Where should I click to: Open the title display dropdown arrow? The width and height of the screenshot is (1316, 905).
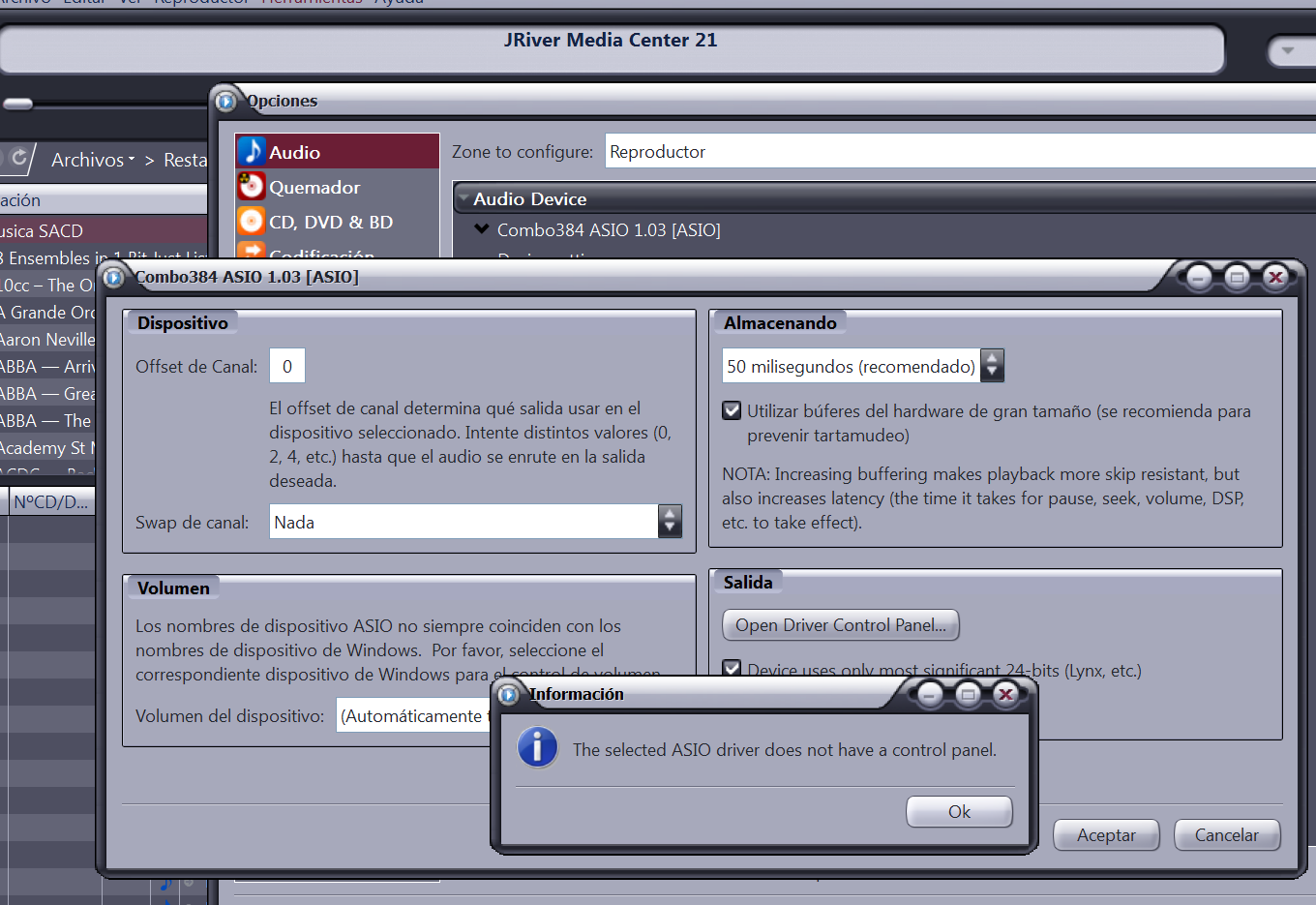1288,49
